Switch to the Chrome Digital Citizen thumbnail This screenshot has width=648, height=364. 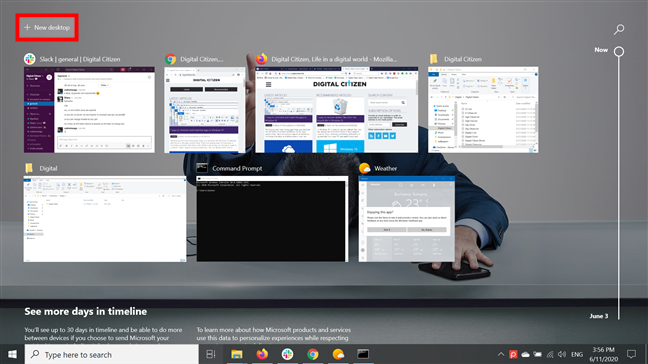(x=205, y=110)
